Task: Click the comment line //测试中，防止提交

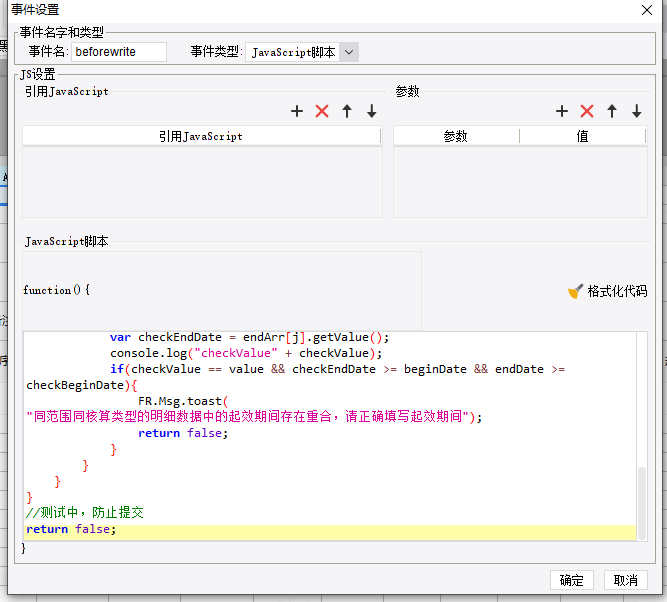Action: click(x=85, y=512)
